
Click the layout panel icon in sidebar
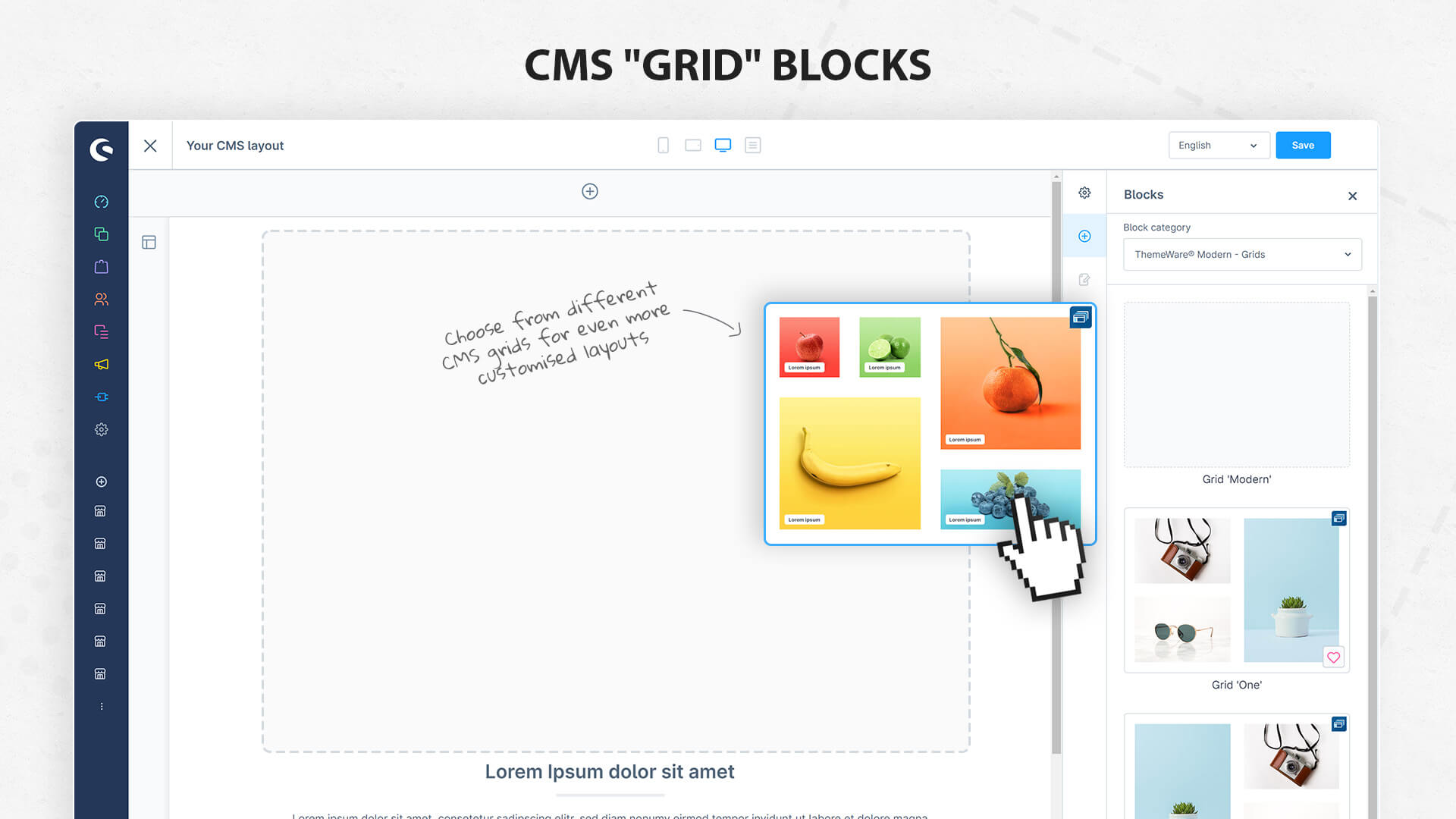click(149, 242)
